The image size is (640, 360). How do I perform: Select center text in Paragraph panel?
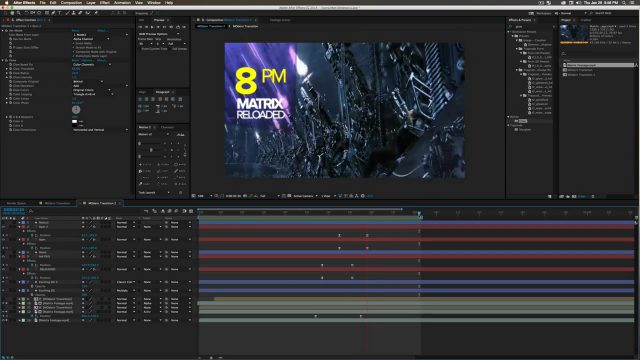pyautogui.click(x=147, y=99)
